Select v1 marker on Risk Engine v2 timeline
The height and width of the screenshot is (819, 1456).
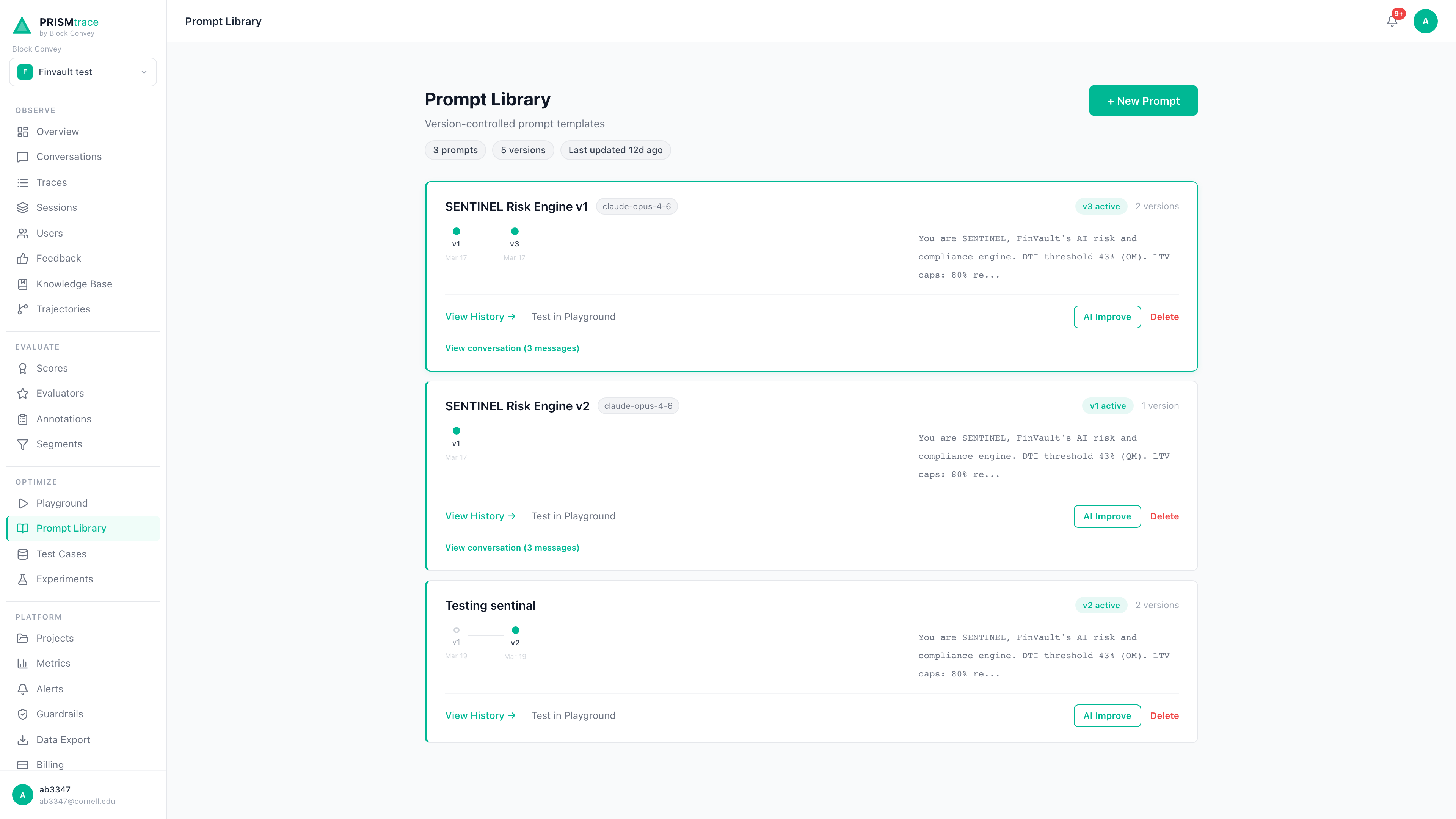[x=456, y=431]
